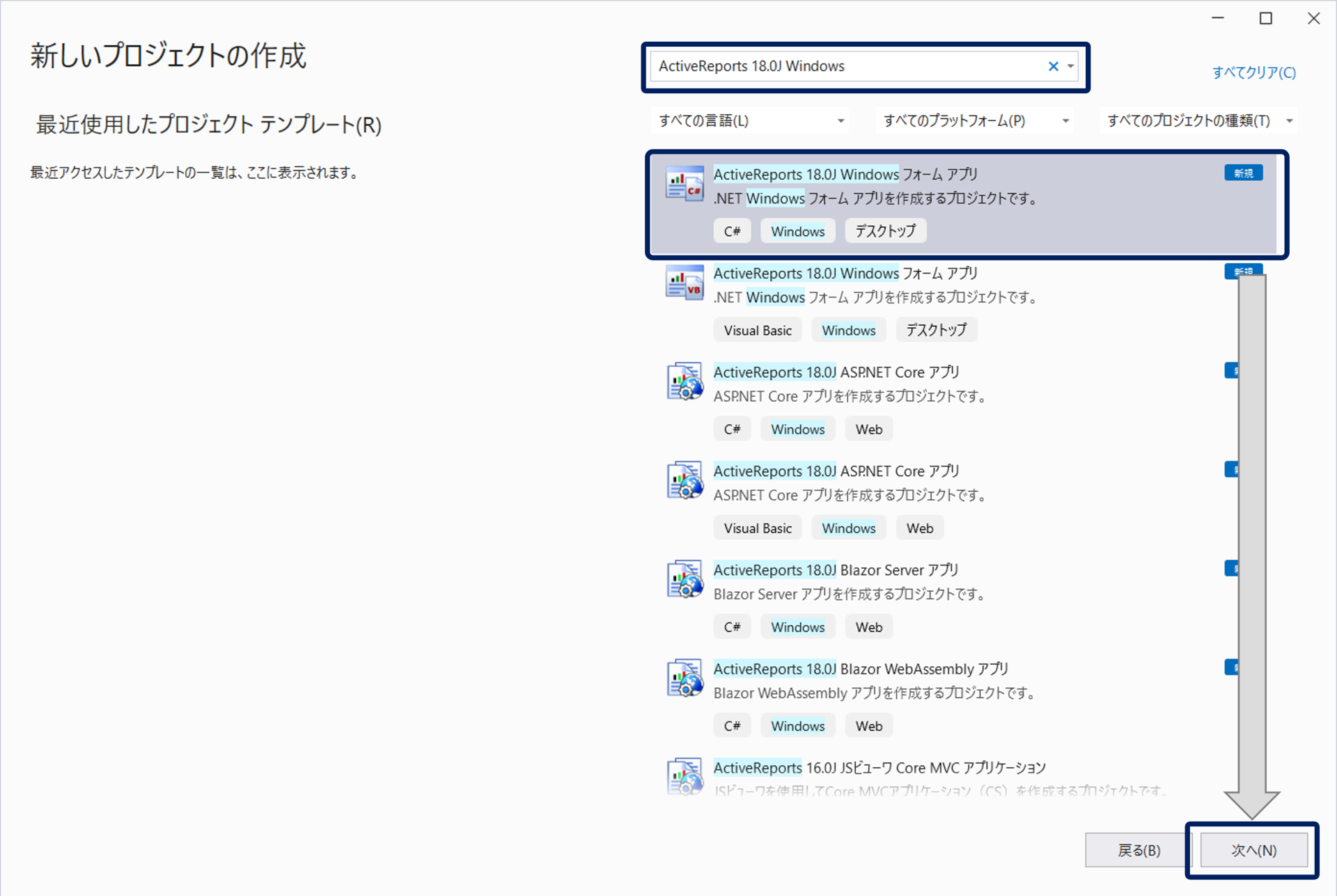Screen dimensions: 1337x896
Task: Click the 次へ(N) button
Action: [x=1253, y=850]
